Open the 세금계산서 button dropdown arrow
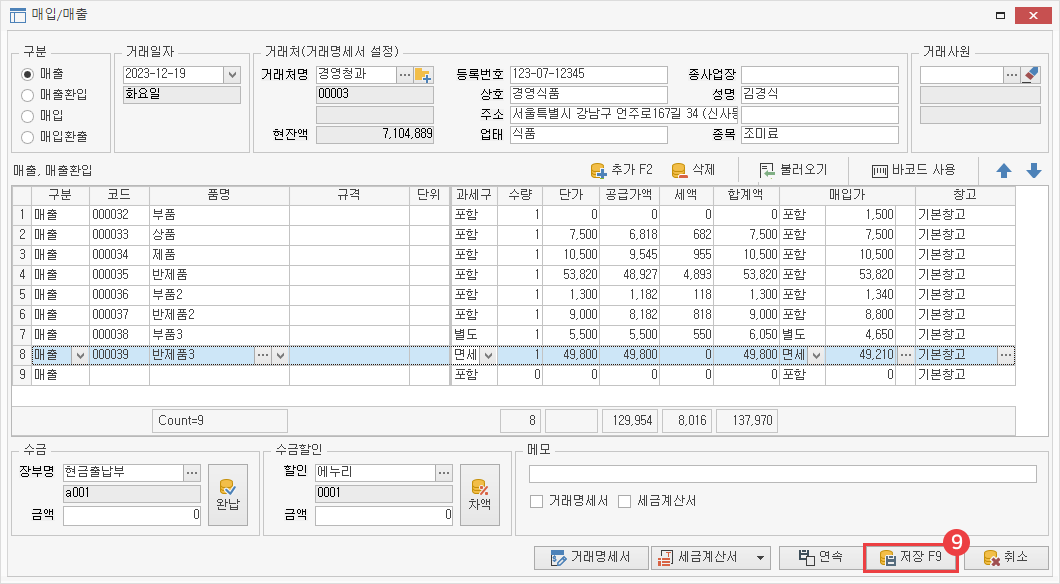The height and width of the screenshot is (584, 1060). (761, 558)
